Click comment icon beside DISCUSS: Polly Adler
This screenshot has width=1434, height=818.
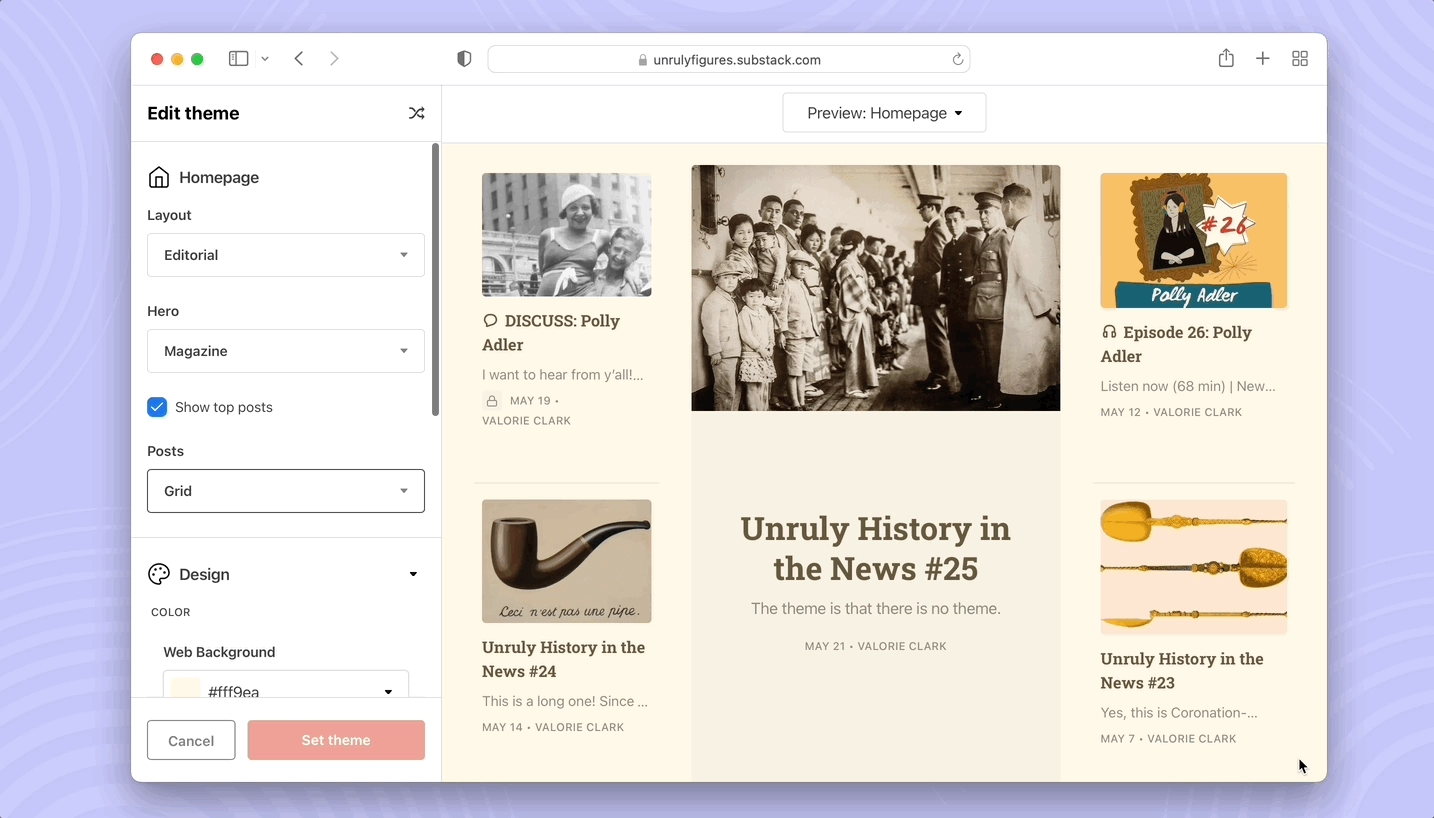point(490,321)
